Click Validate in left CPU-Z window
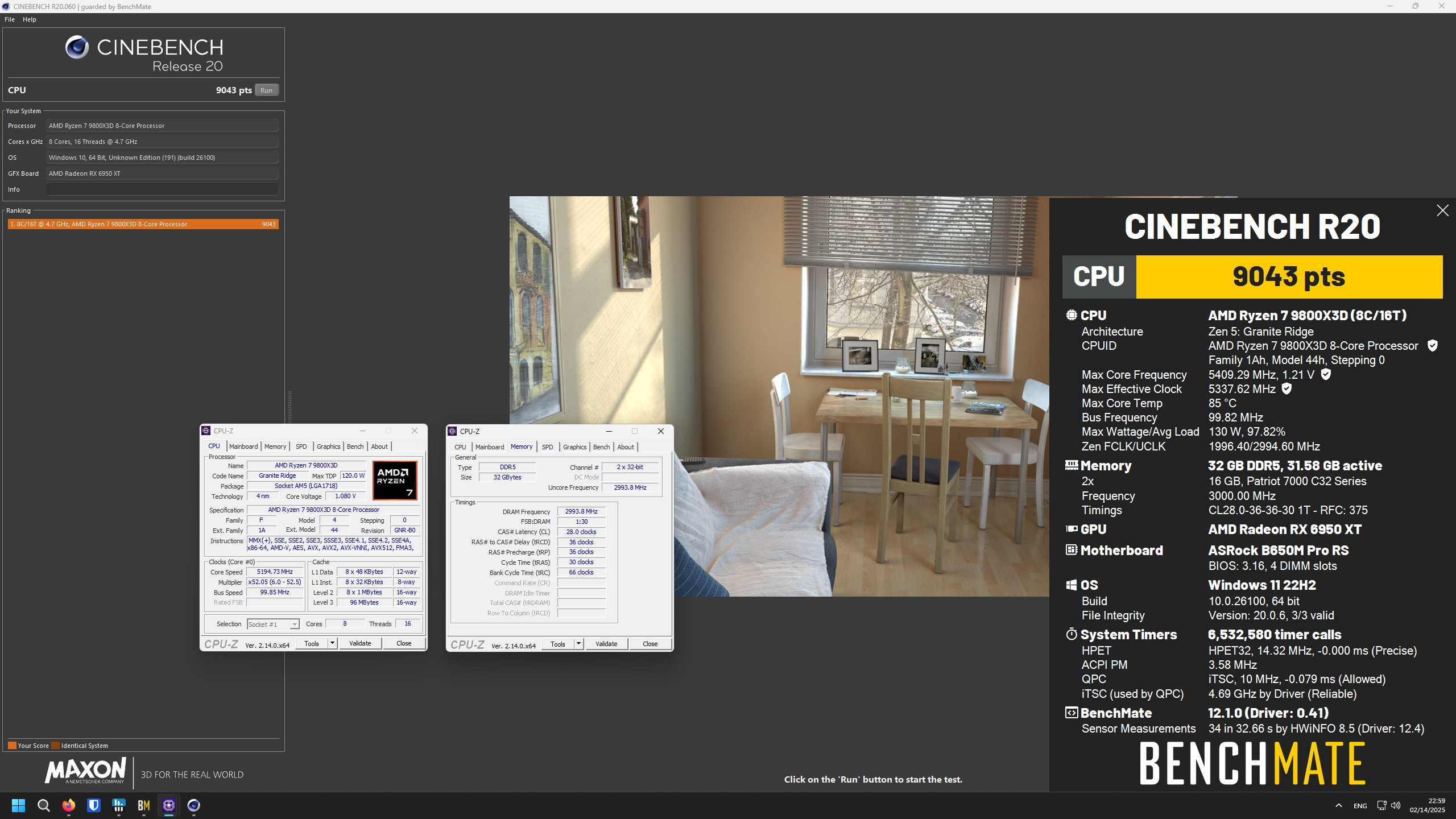The height and width of the screenshot is (819, 1456). 360,644
